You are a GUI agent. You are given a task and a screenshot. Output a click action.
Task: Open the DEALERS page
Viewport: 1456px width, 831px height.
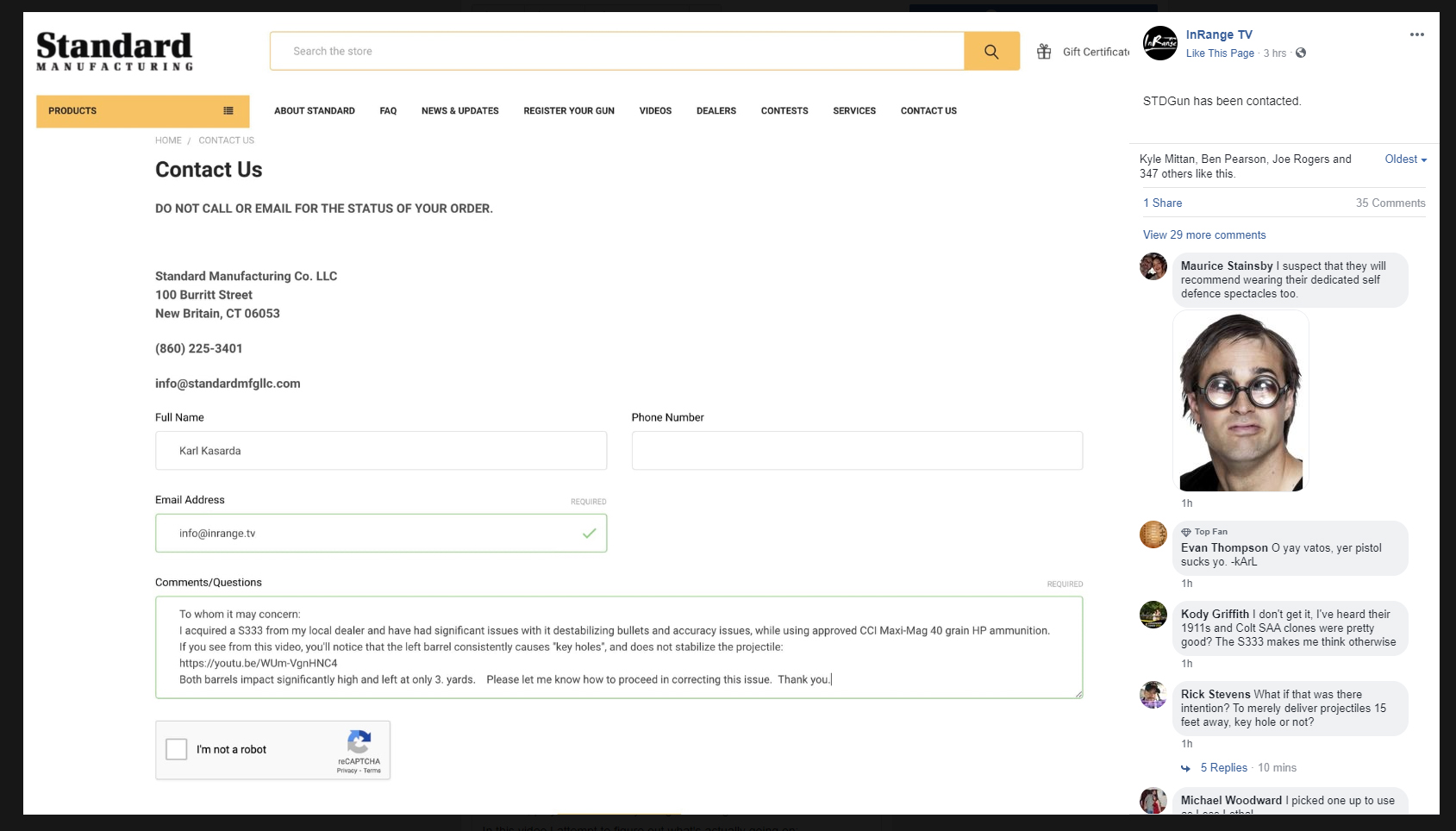(716, 111)
